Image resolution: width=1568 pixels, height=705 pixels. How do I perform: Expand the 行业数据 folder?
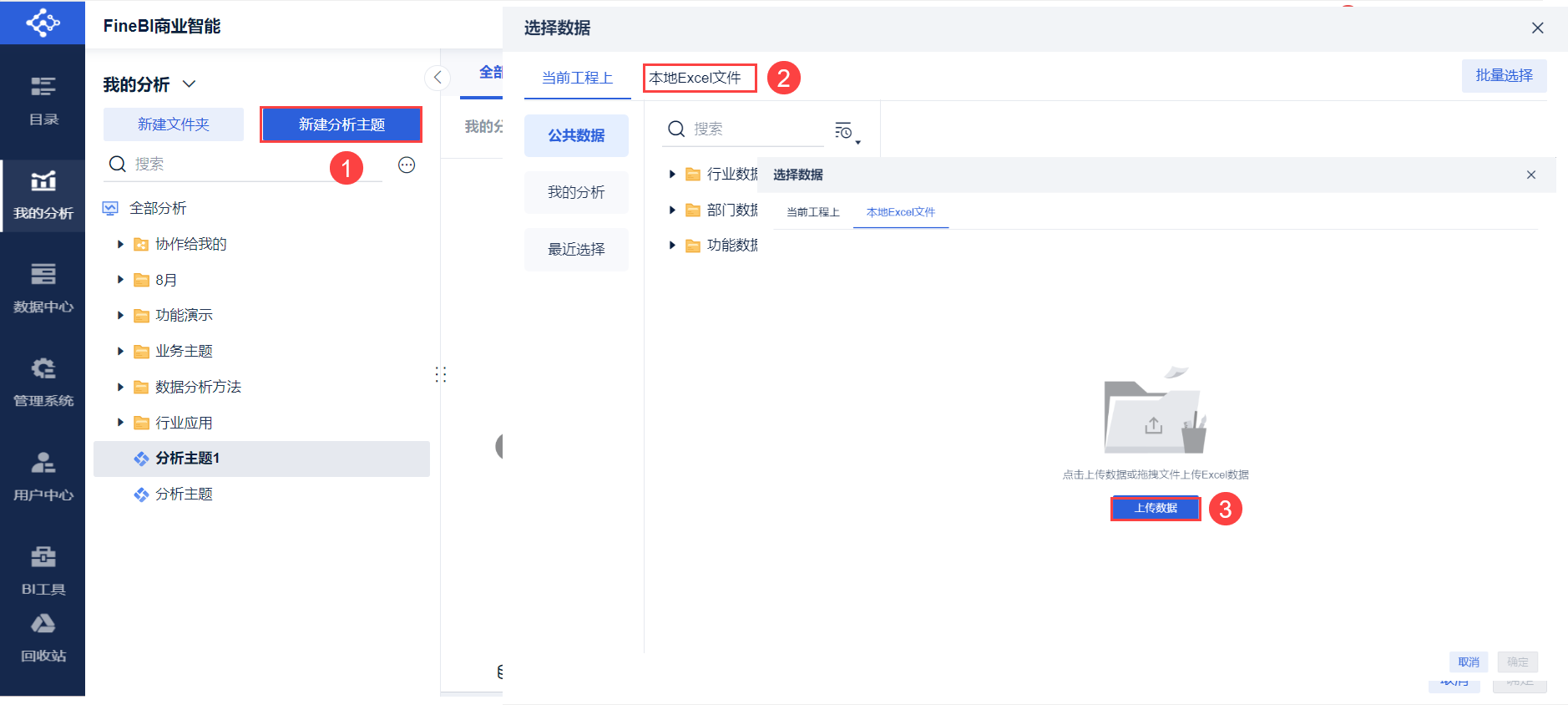tap(672, 174)
